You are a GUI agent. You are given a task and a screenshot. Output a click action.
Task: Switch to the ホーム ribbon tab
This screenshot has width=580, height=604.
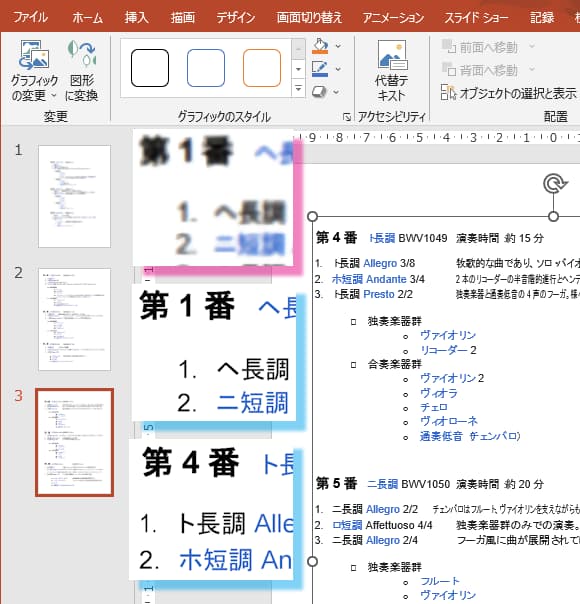(x=87, y=17)
